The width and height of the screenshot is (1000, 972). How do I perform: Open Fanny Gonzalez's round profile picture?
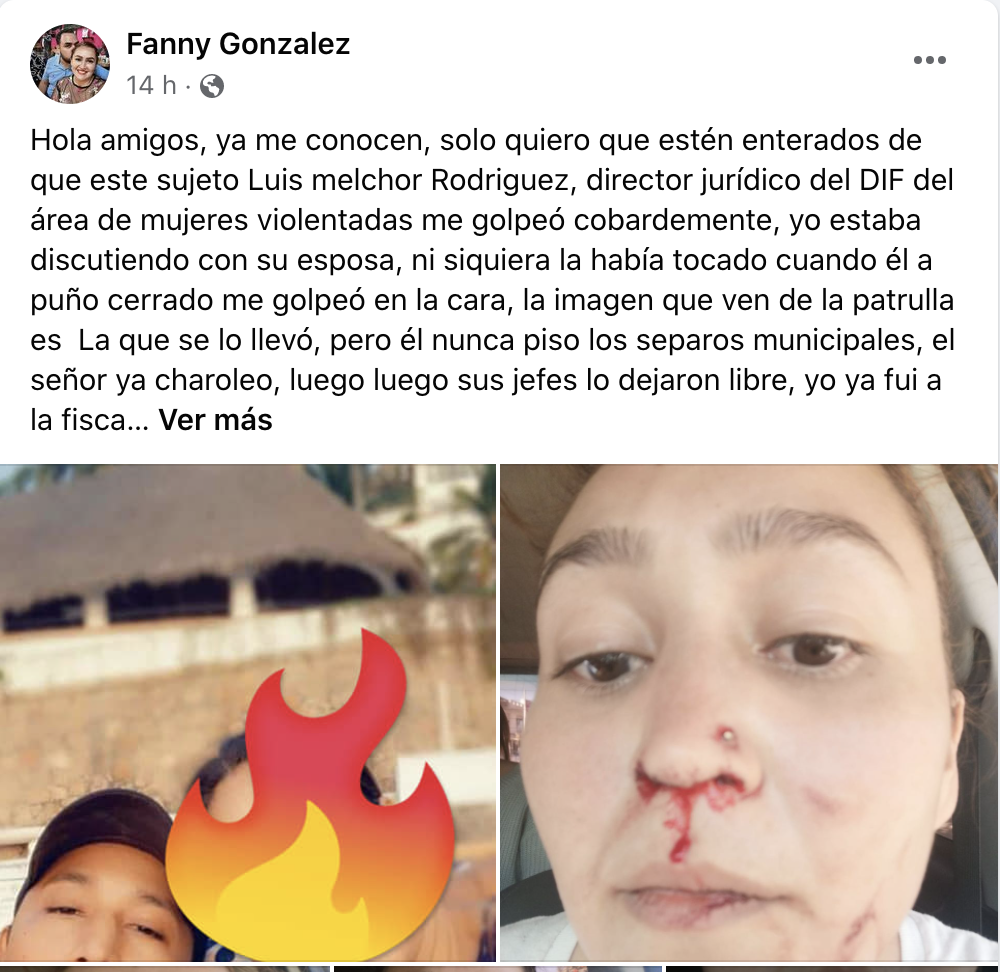coord(70,64)
